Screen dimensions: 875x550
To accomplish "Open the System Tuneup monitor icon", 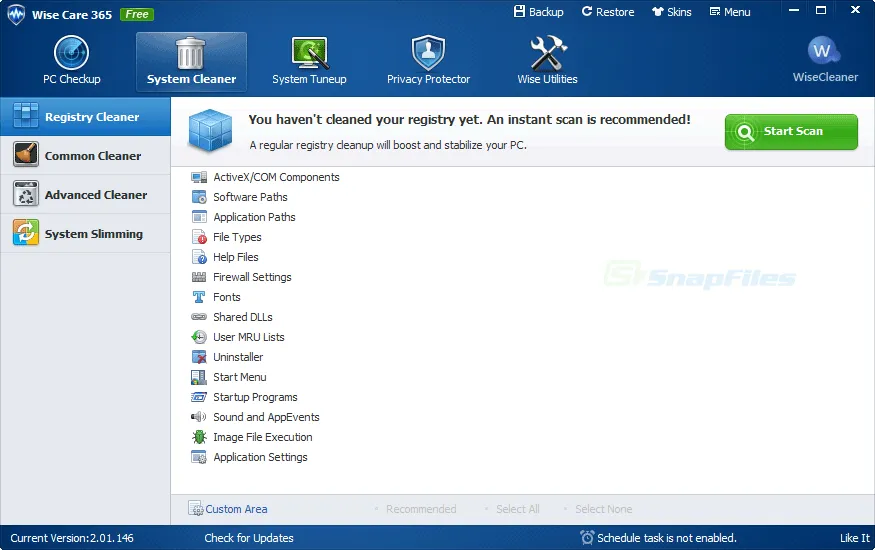I will click(309, 53).
